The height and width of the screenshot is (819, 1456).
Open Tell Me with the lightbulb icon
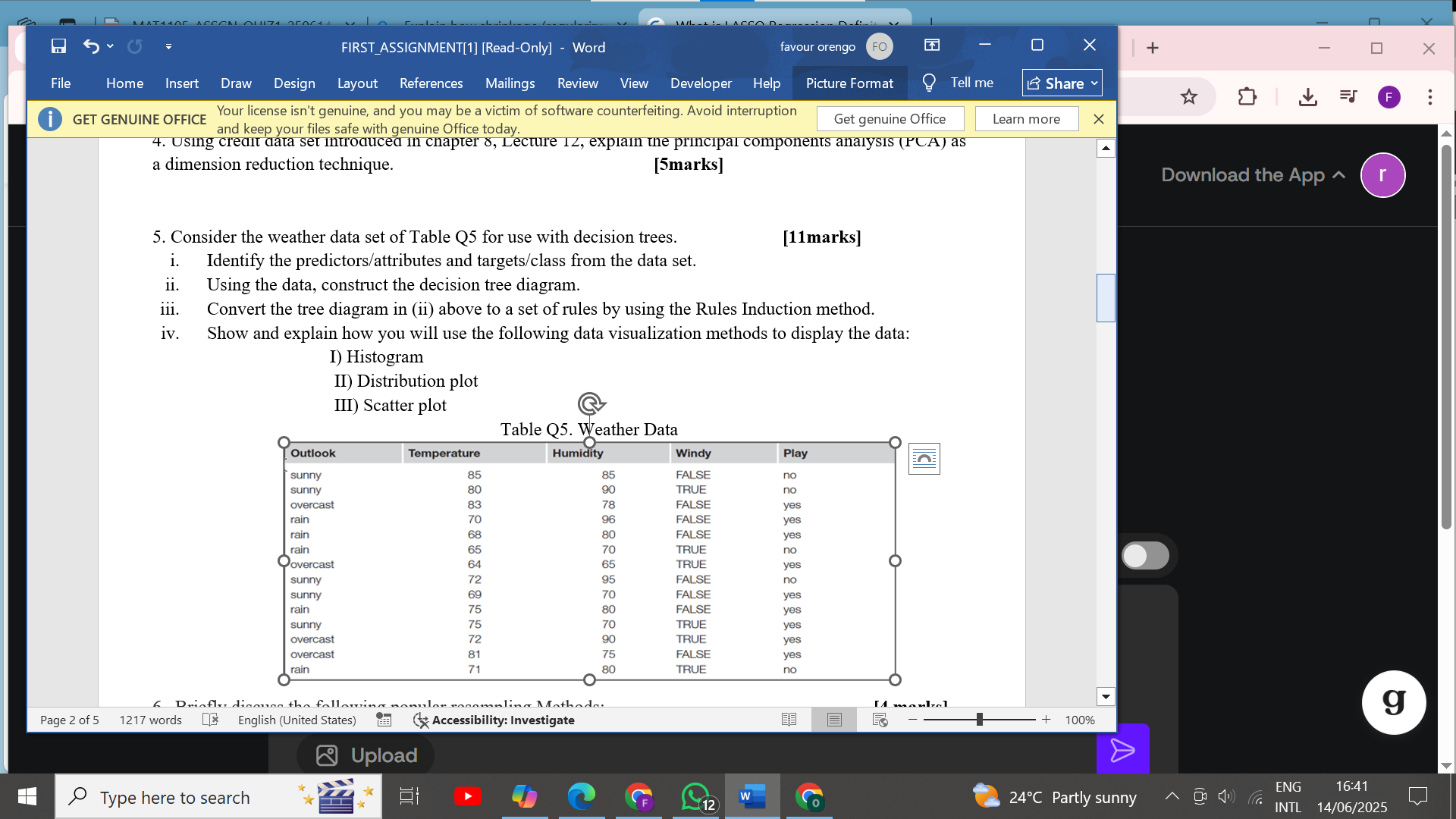click(x=928, y=83)
